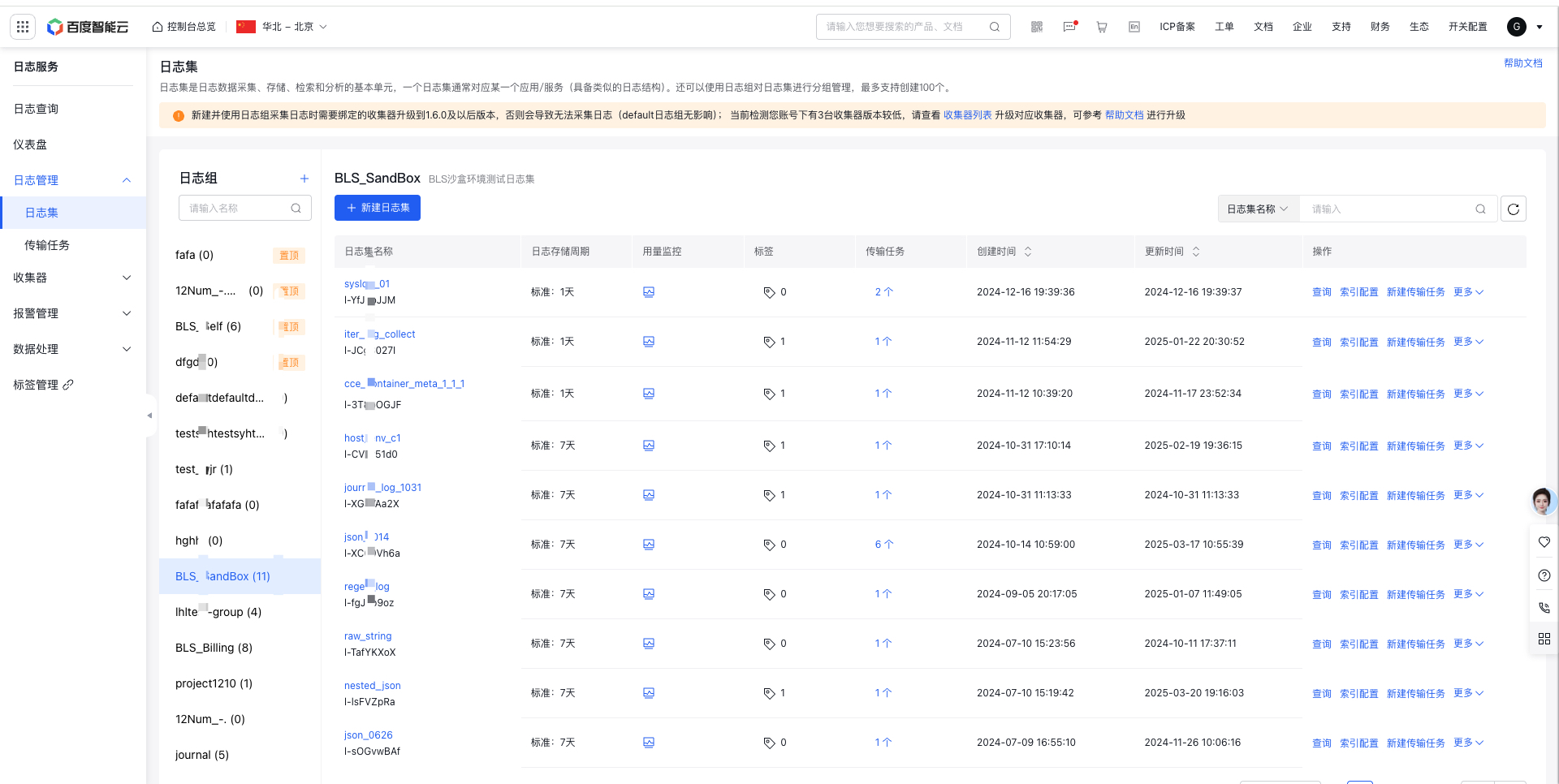Collapse the 日志管理 sidebar section
This screenshot has height=784, width=1559.
click(127, 180)
